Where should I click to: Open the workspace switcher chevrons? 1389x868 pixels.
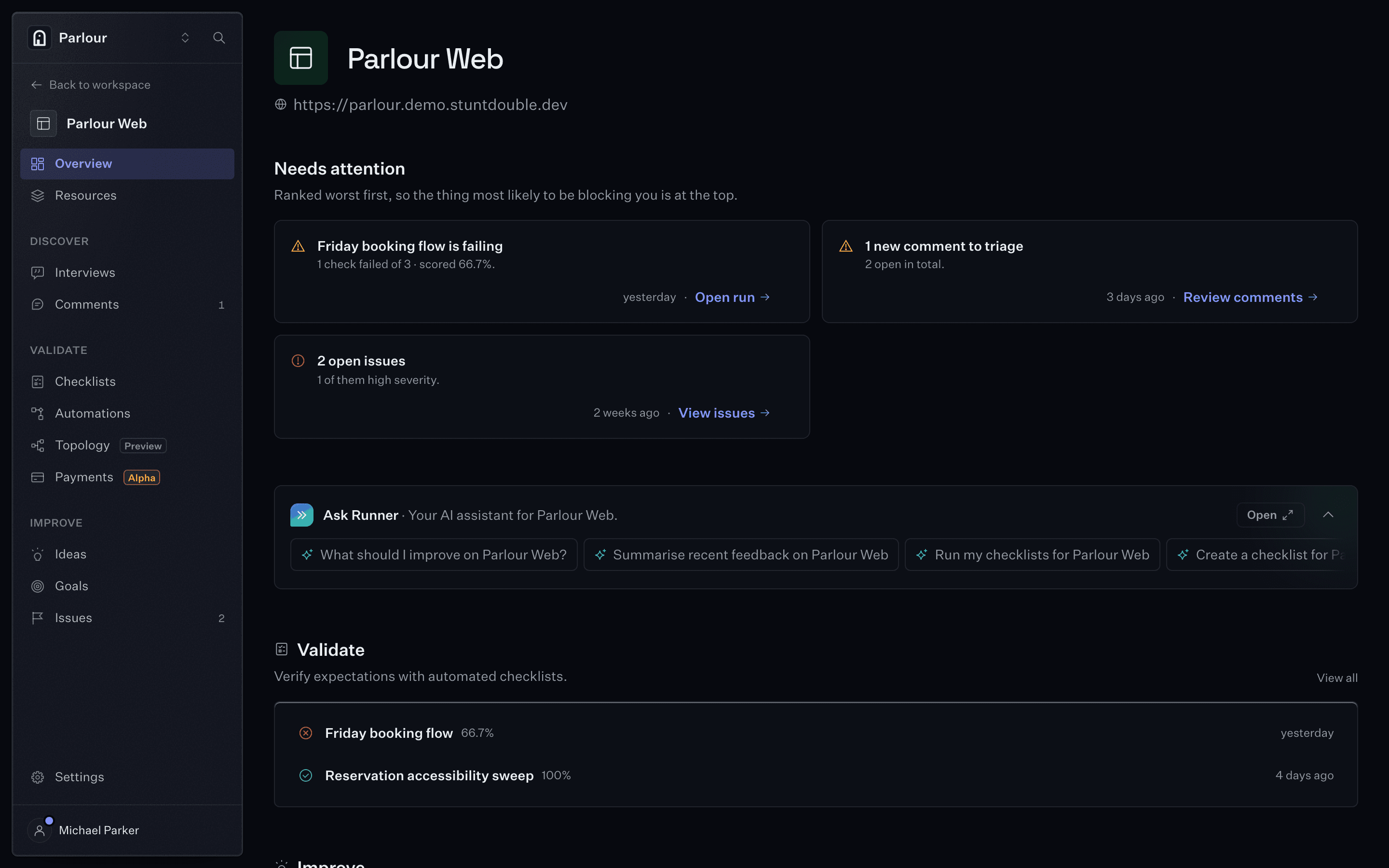[x=185, y=38]
